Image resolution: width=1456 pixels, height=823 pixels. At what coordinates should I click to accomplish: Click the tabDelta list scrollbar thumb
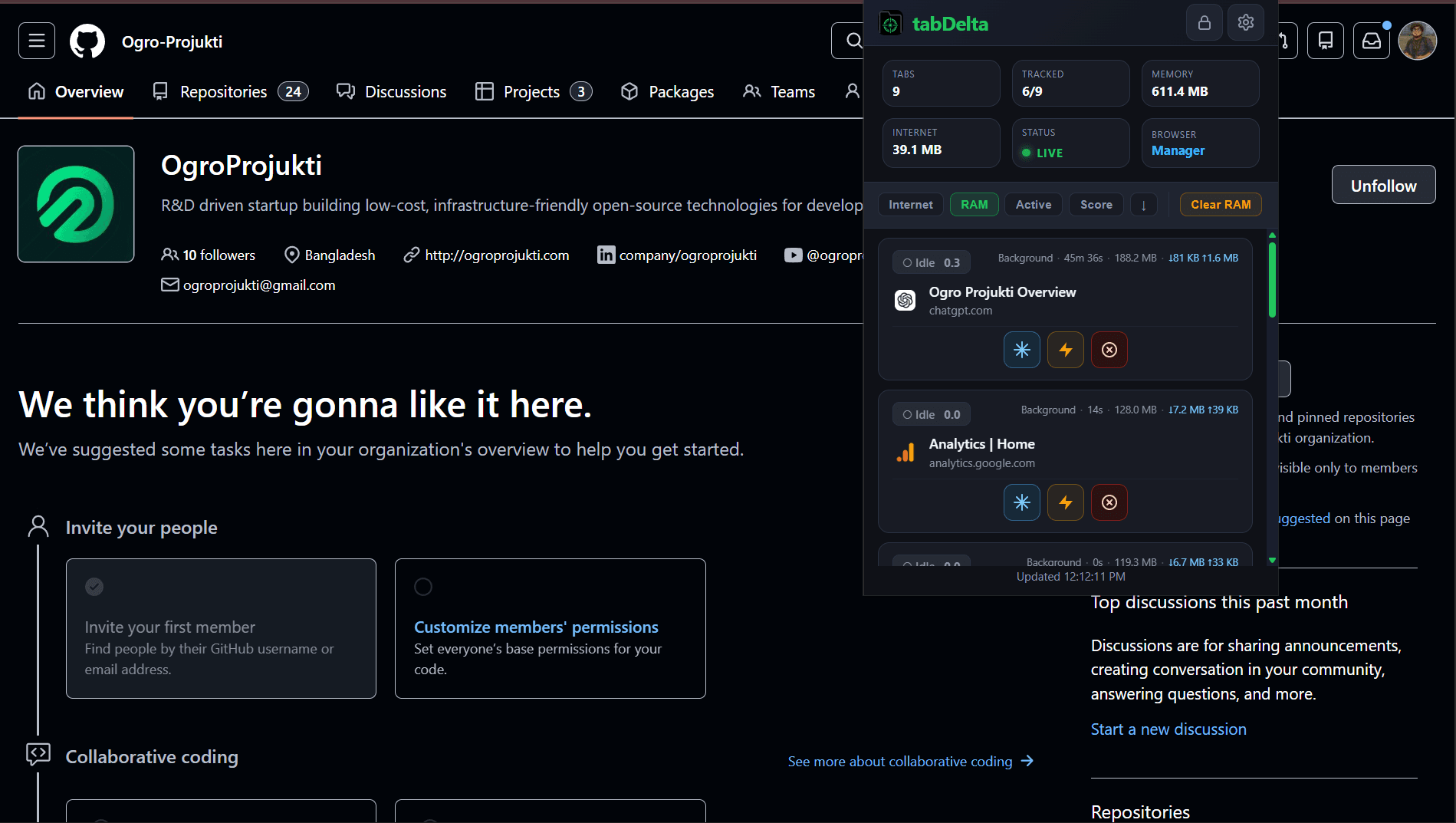pos(1272,279)
